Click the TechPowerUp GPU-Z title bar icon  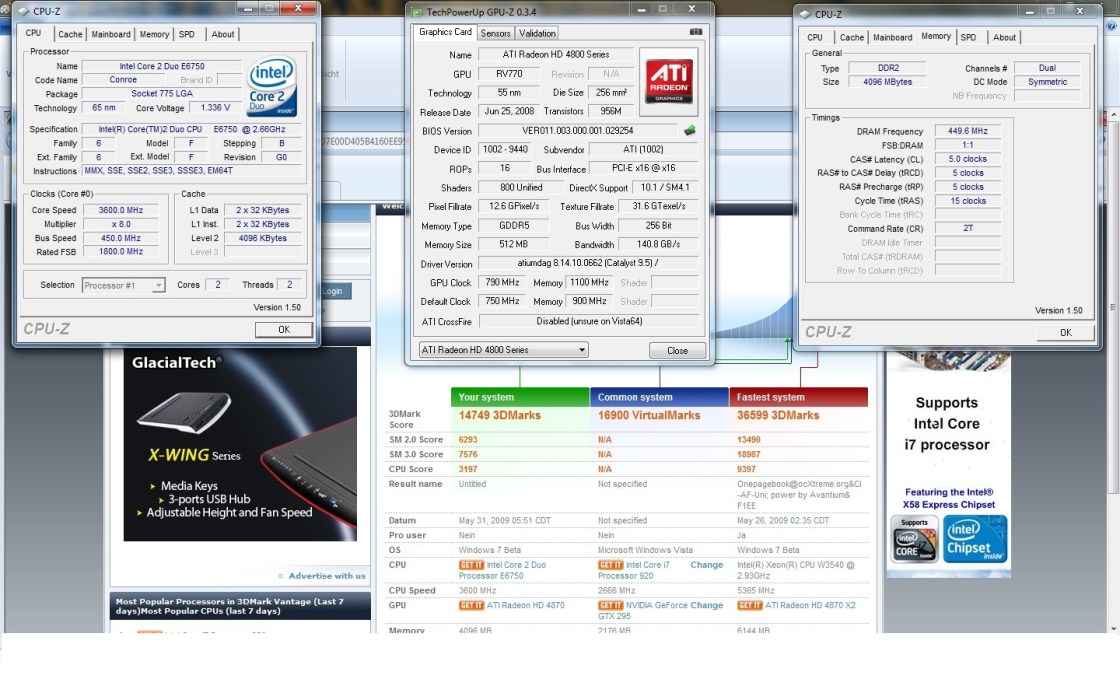point(417,11)
